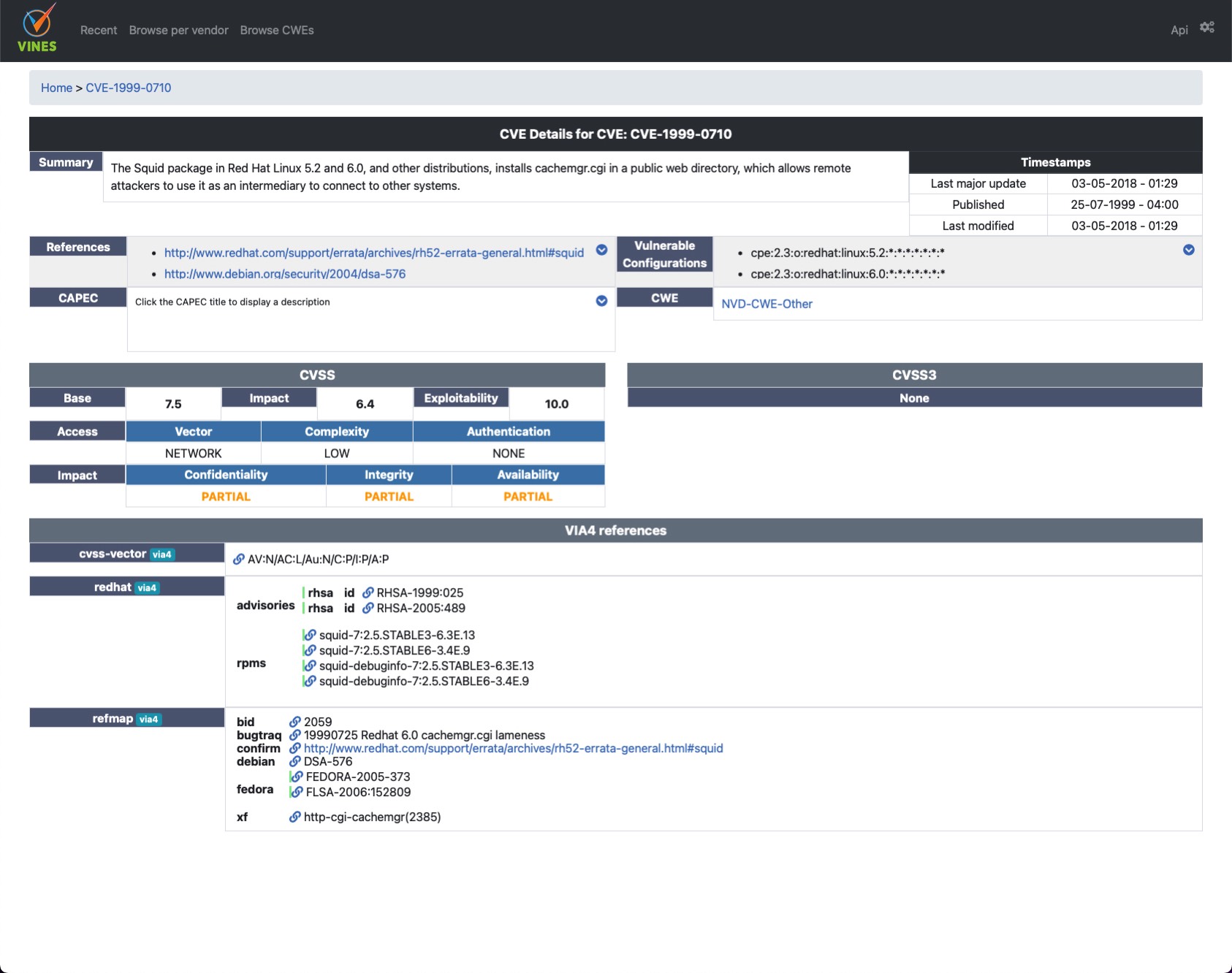Click link icon beside FEDORA-2005-373
Image resolution: width=1232 pixels, height=973 pixels.
[297, 777]
